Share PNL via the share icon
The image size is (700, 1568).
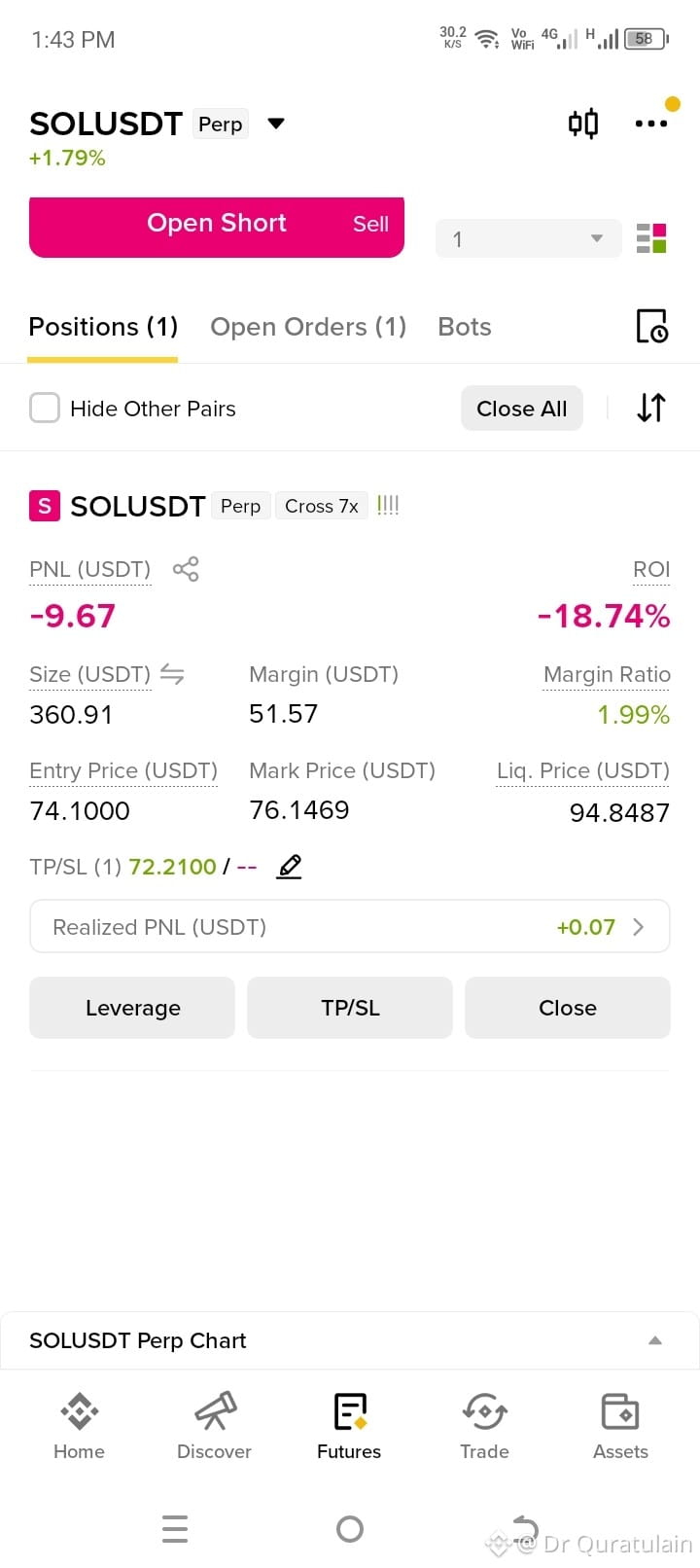186,569
